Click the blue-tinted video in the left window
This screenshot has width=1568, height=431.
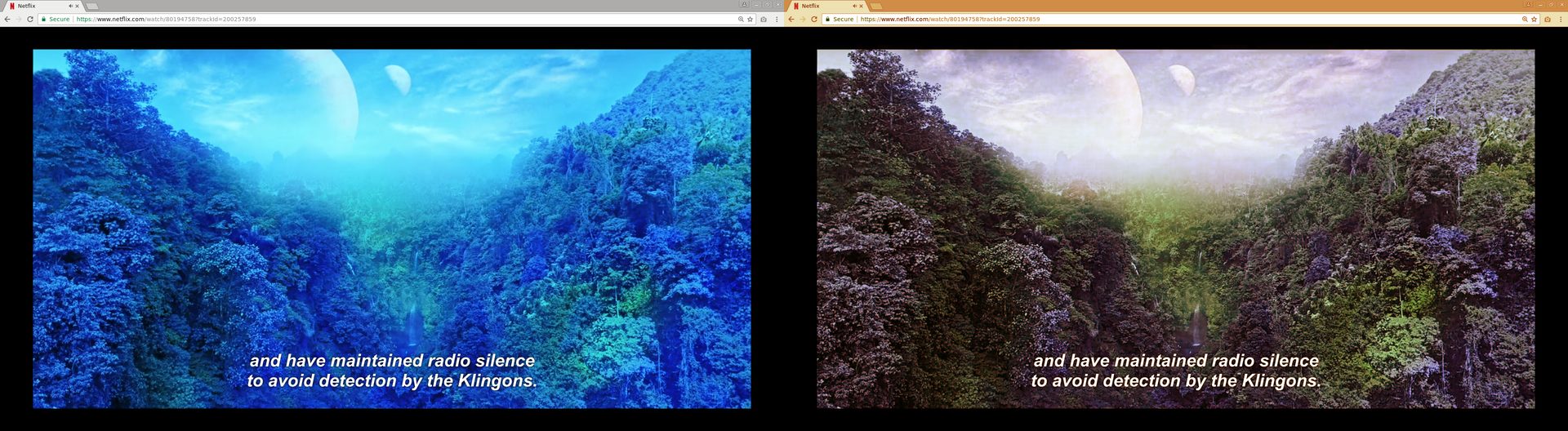click(x=391, y=229)
